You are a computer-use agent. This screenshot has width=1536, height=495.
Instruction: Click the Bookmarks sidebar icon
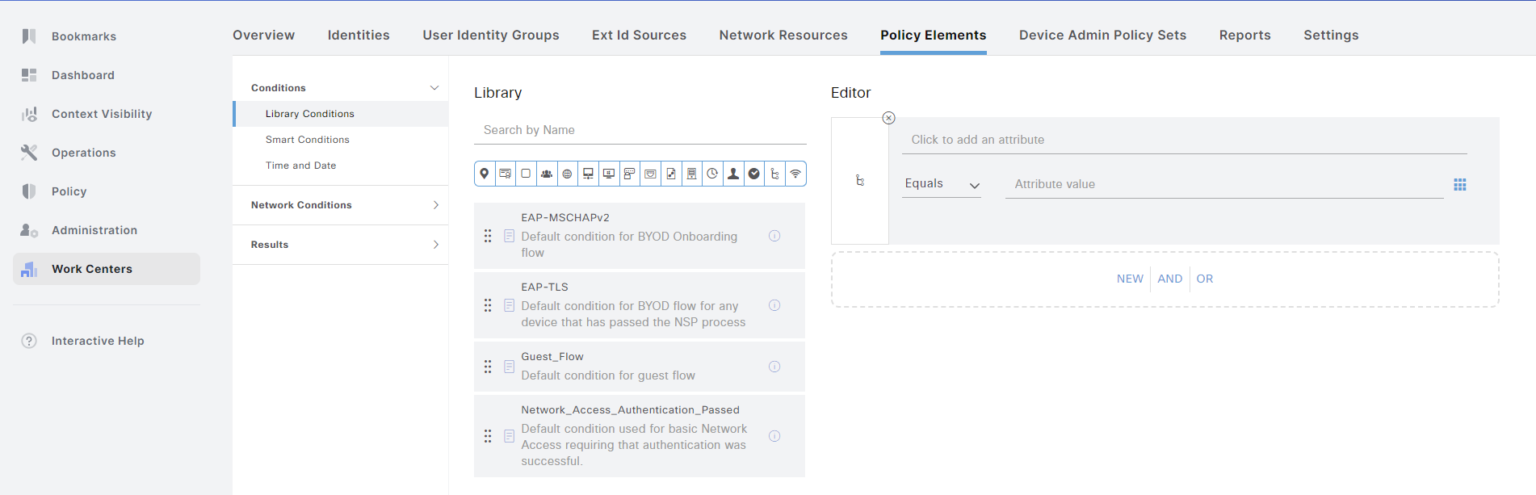(x=29, y=36)
